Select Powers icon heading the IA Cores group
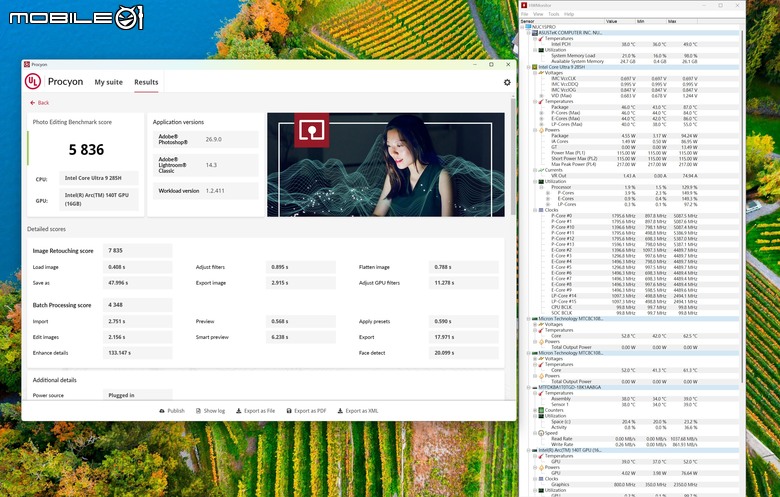The image size is (780, 497). (x=541, y=130)
